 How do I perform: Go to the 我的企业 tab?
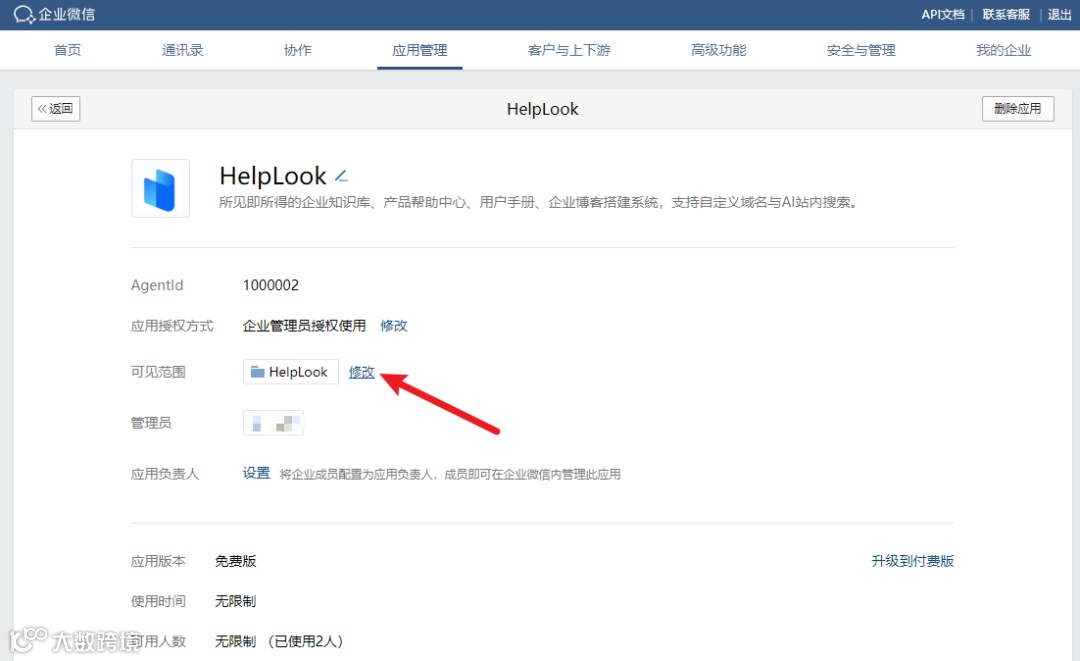(x=1003, y=49)
